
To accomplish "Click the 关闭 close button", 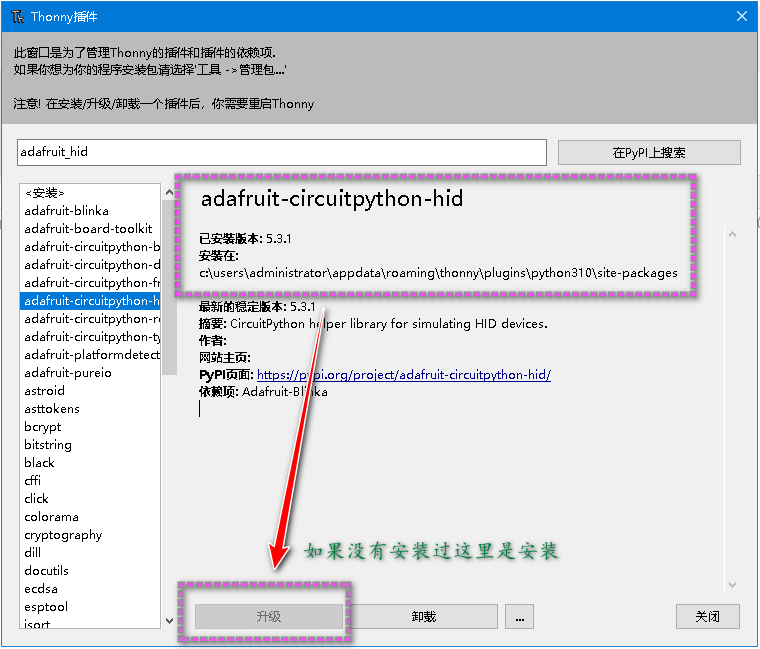I will click(708, 616).
